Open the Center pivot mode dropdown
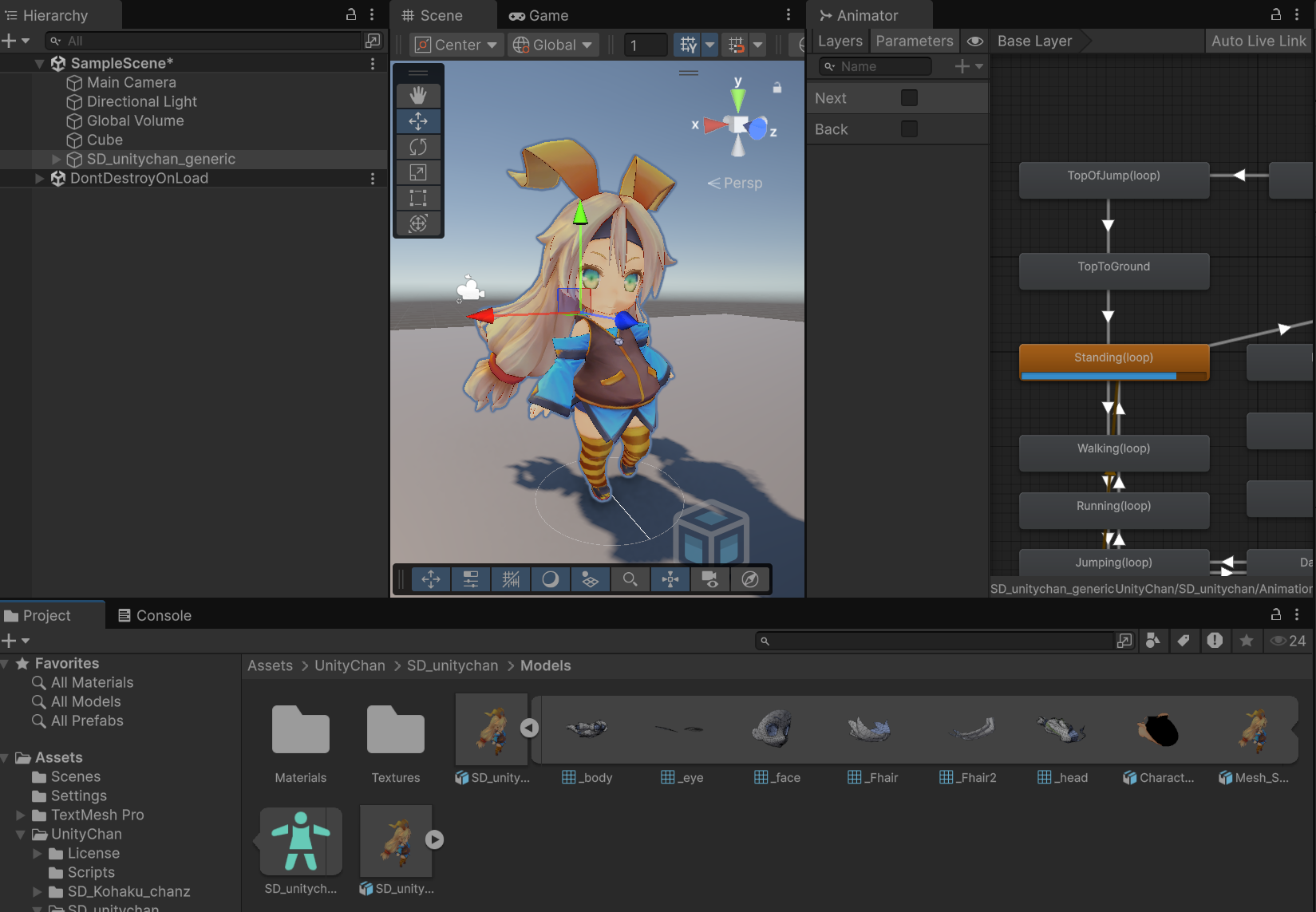This screenshot has height=912, width=1316. click(456, 45)
